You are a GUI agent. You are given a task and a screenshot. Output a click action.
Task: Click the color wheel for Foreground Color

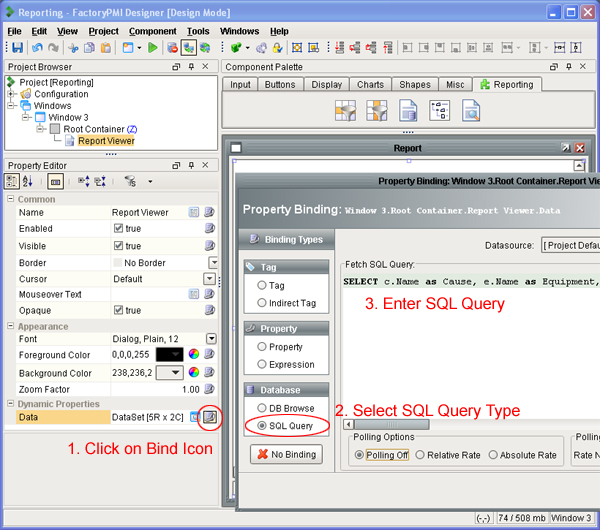point(194,354)
